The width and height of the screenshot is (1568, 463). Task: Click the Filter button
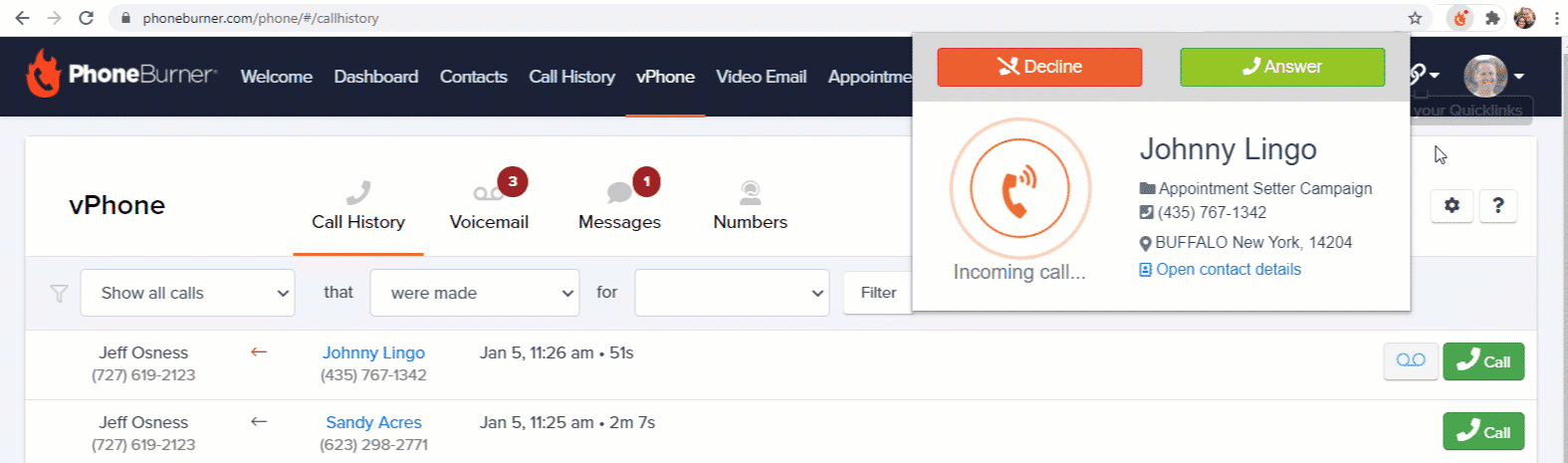point(877,293)
